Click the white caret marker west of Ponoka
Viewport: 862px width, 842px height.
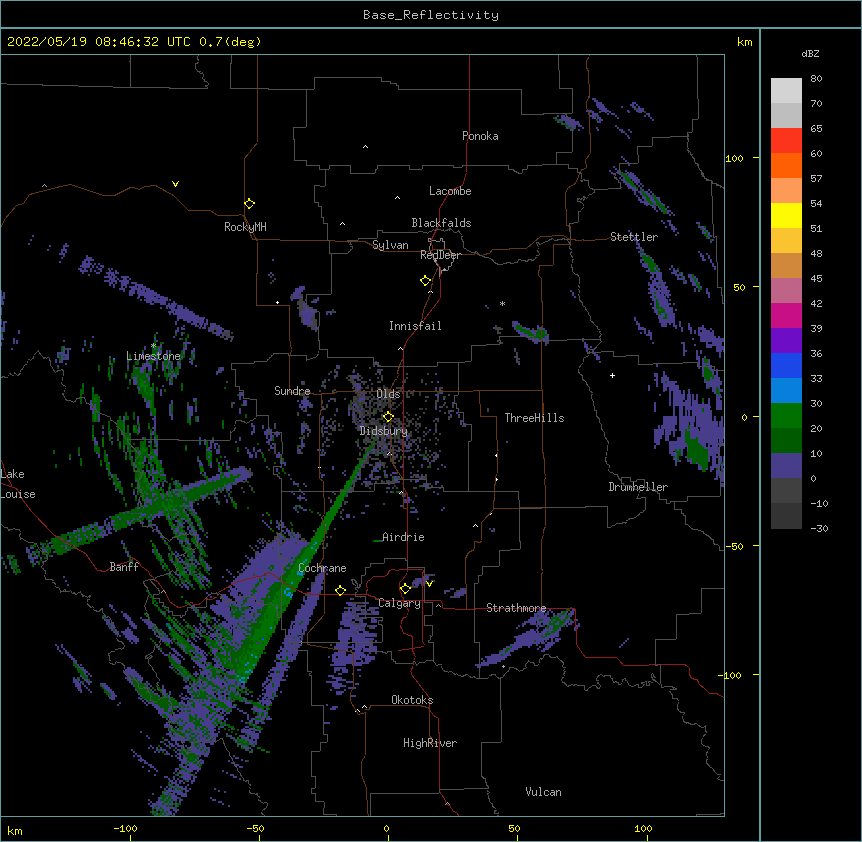point(365,147)
